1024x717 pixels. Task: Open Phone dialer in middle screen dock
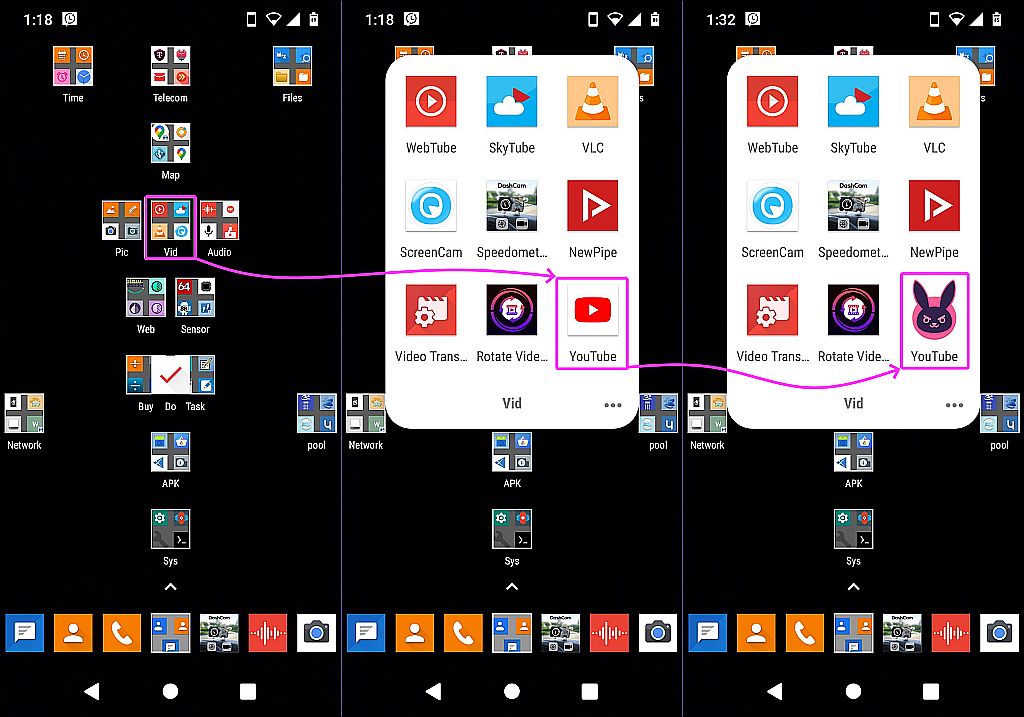point(463,633)
